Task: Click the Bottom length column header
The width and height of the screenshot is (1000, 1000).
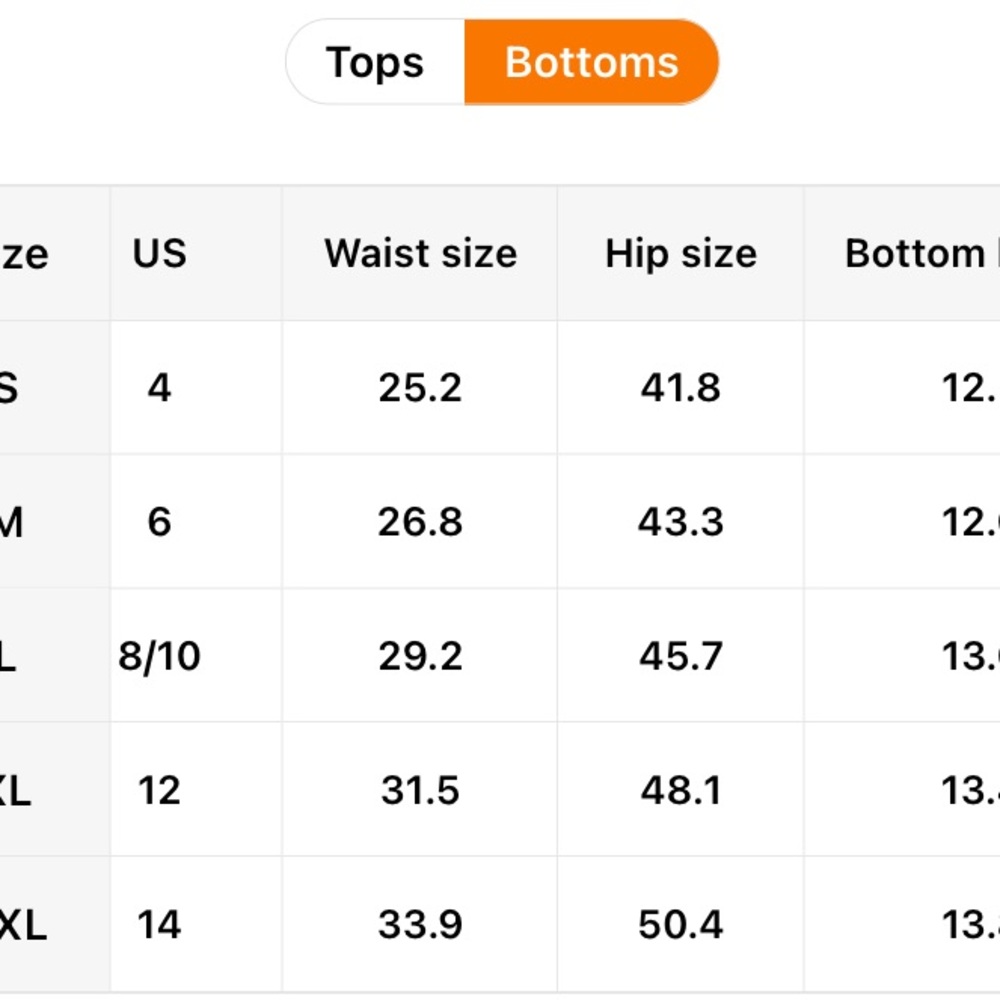Action: [922, 253]
